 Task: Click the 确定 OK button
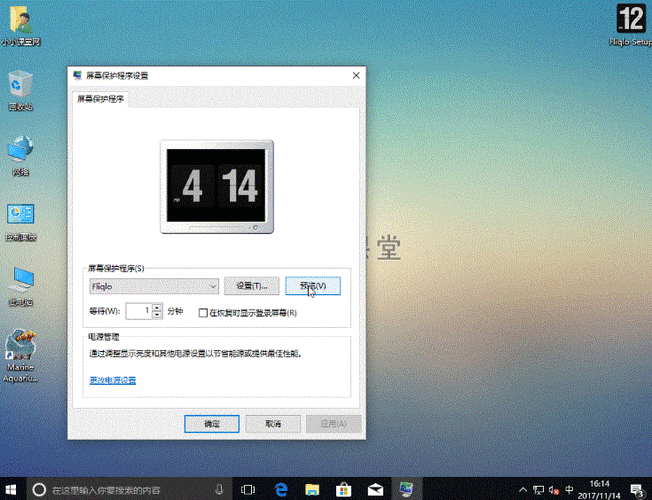point(212,423)
